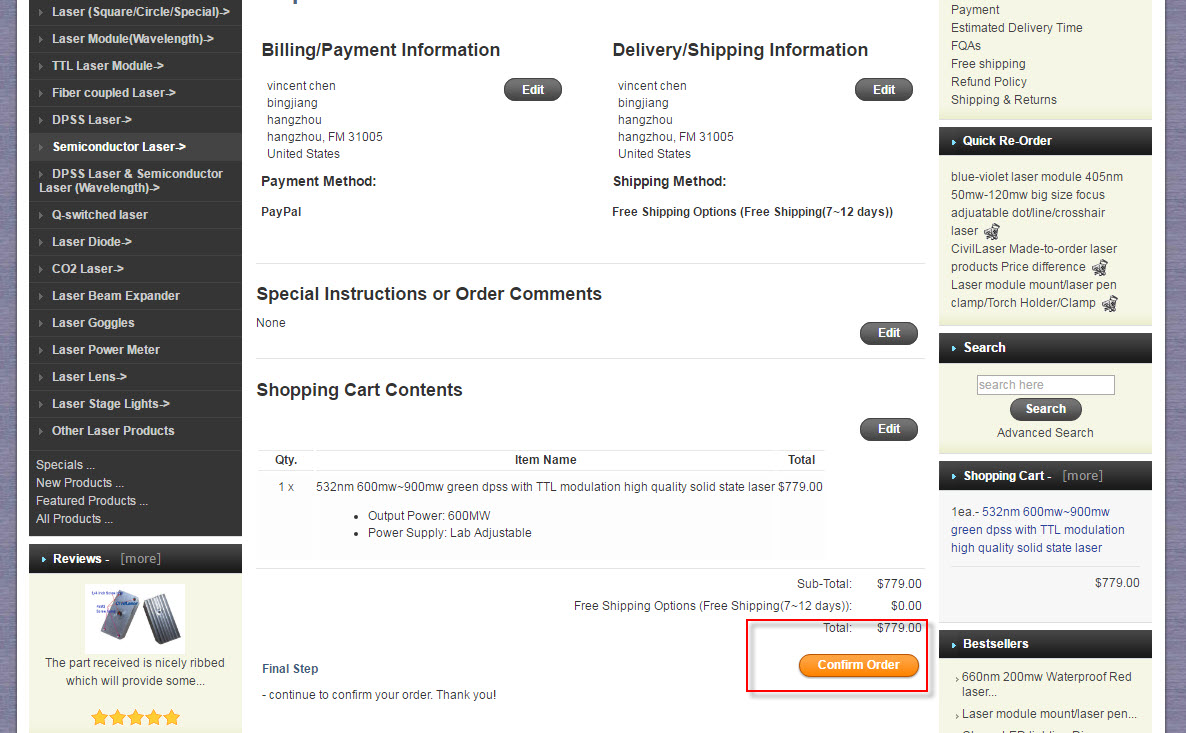Viewport: 1186px width, 733px height.
Task: Click the [more] link beside Reviews
Action: point(140,559)
